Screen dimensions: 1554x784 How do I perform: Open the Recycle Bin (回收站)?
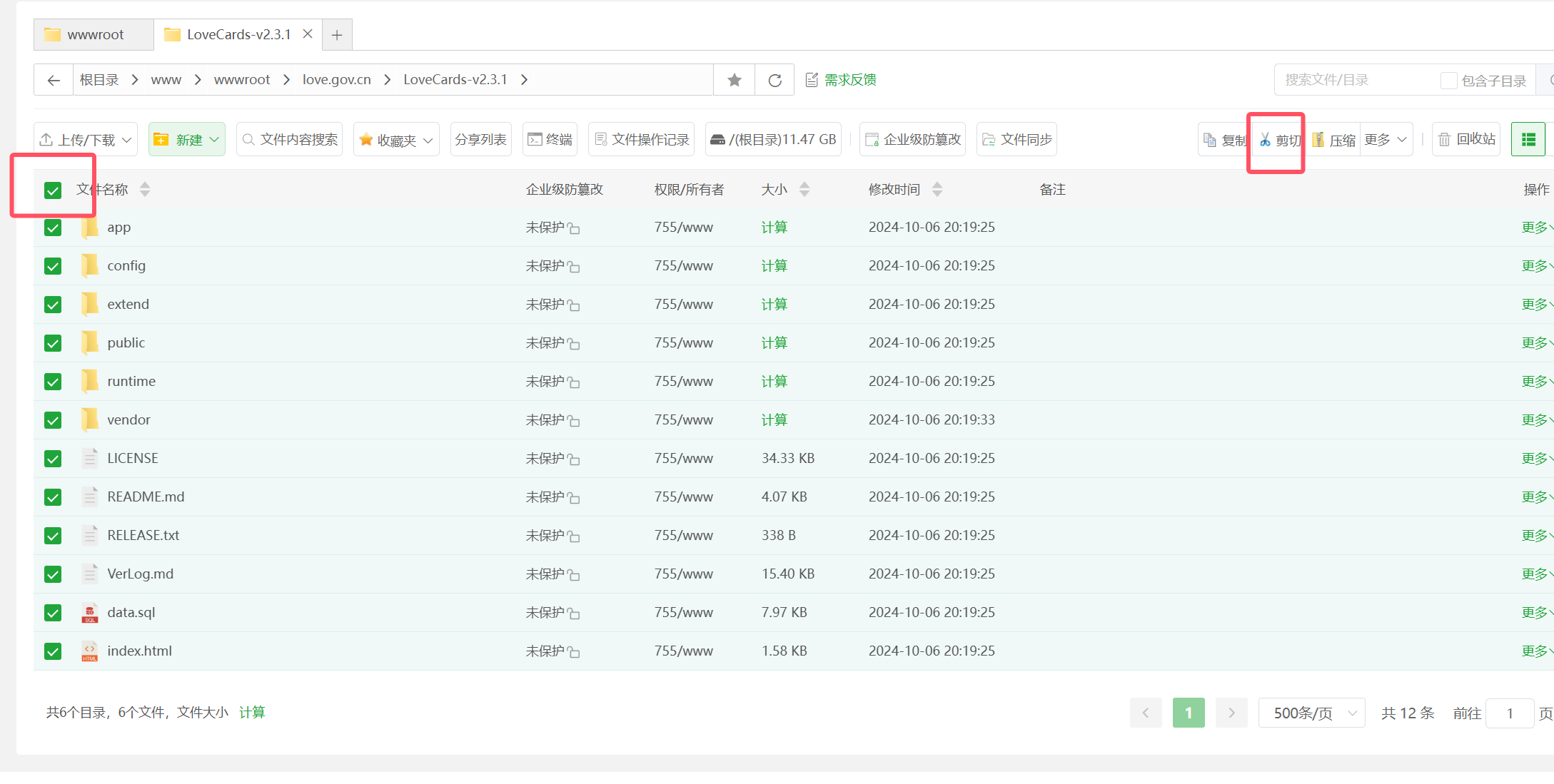[x=1466, y=139]
